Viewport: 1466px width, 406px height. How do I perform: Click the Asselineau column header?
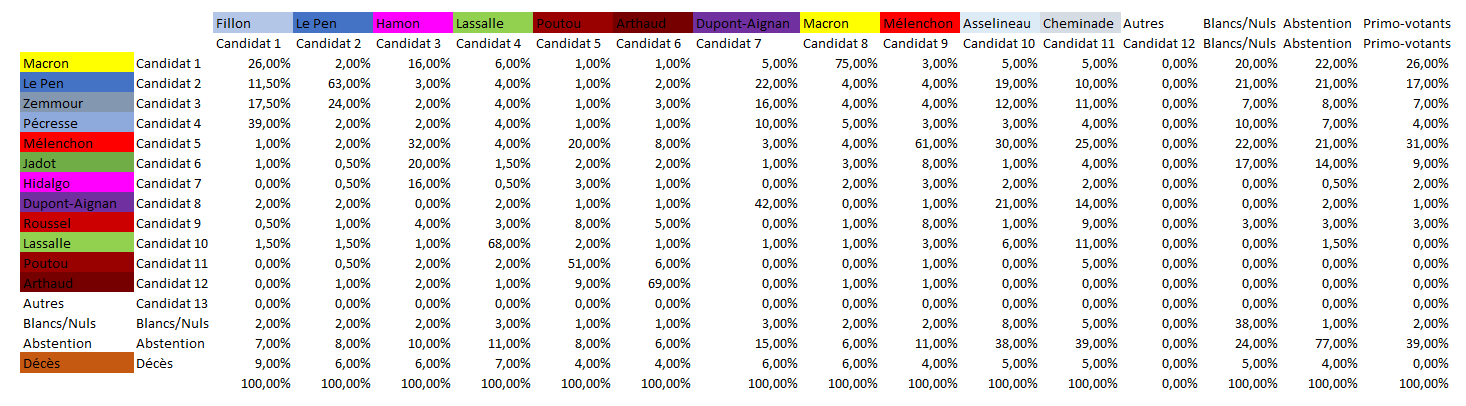(999, 23)
